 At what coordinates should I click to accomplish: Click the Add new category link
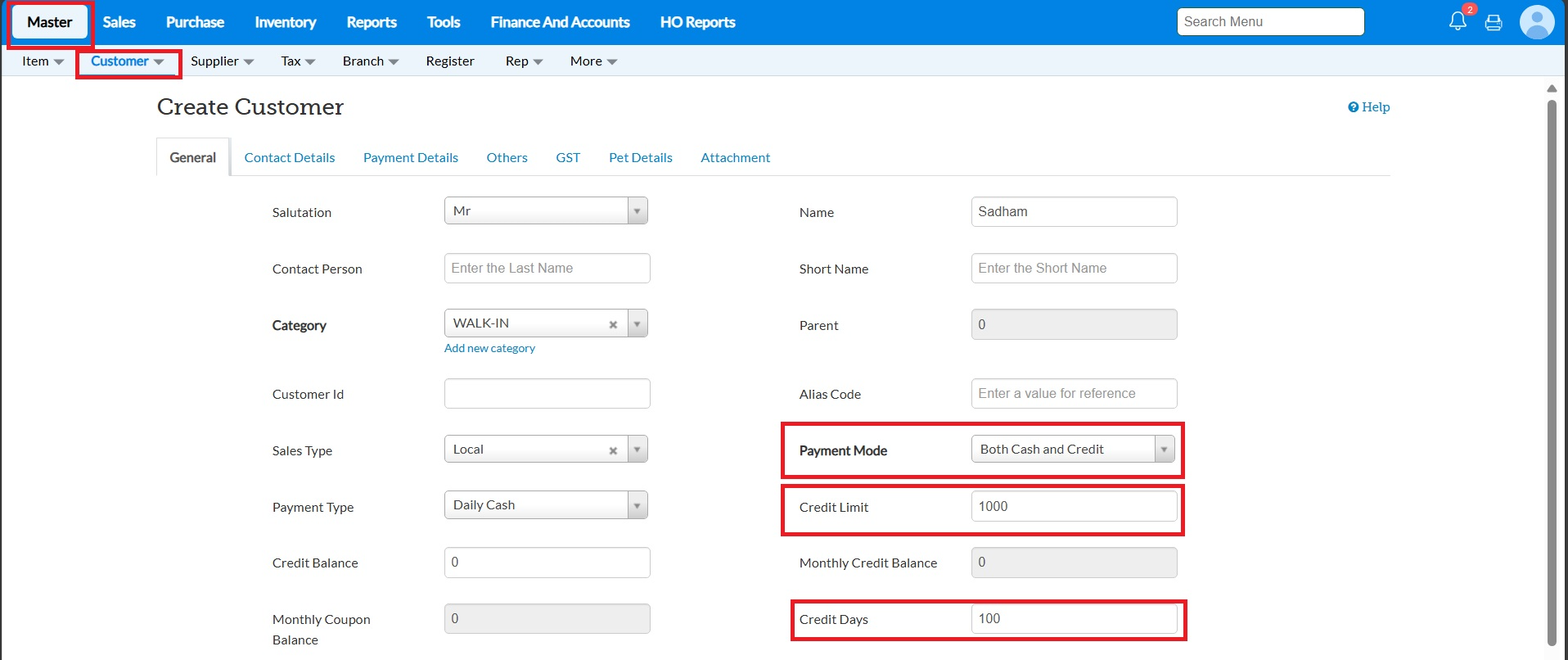[x=489, y=348]
